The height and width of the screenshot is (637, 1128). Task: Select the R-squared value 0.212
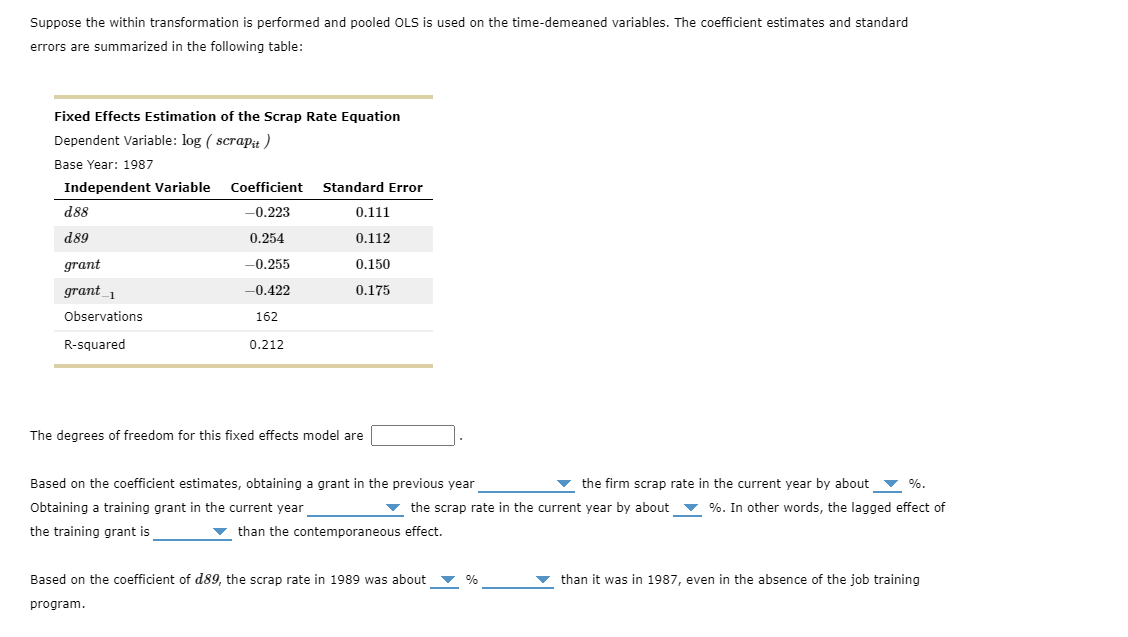[x=267, y=344]
